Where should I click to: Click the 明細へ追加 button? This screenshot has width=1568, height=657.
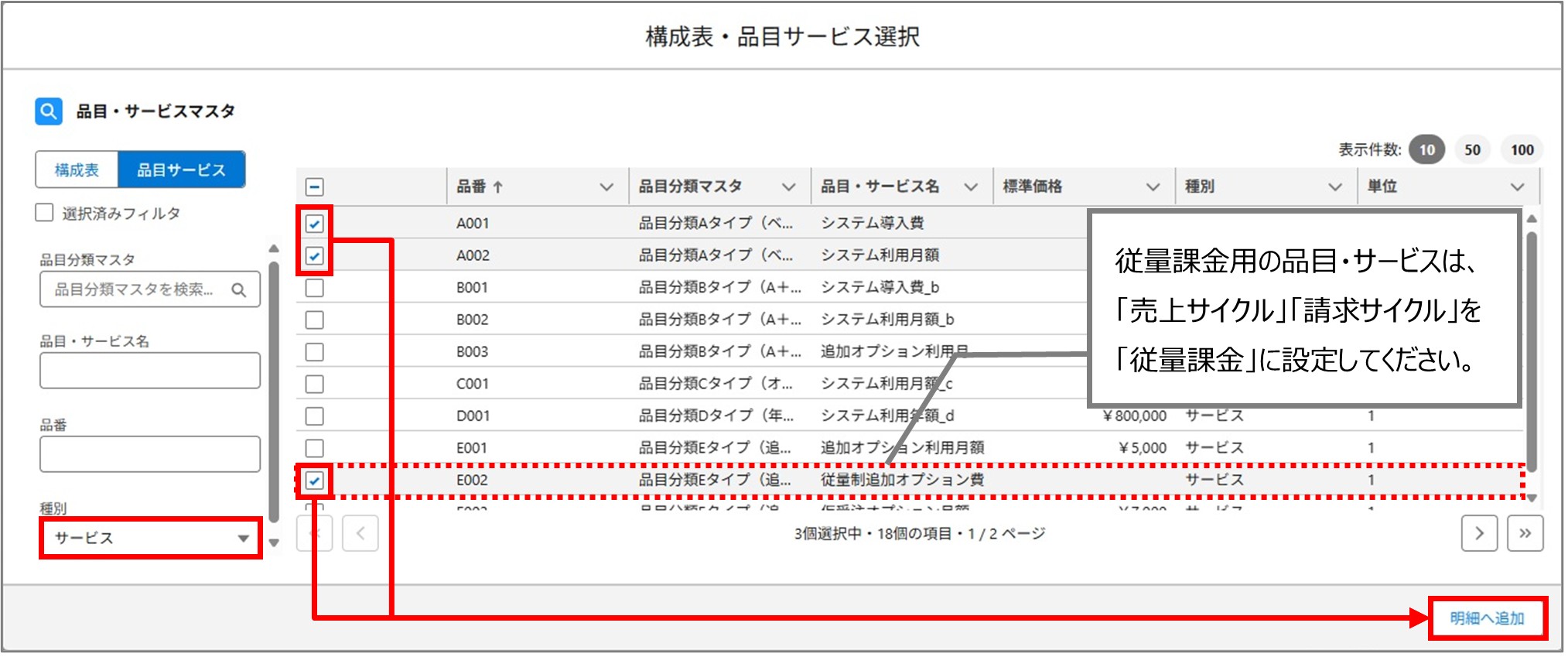[1487, 618]
